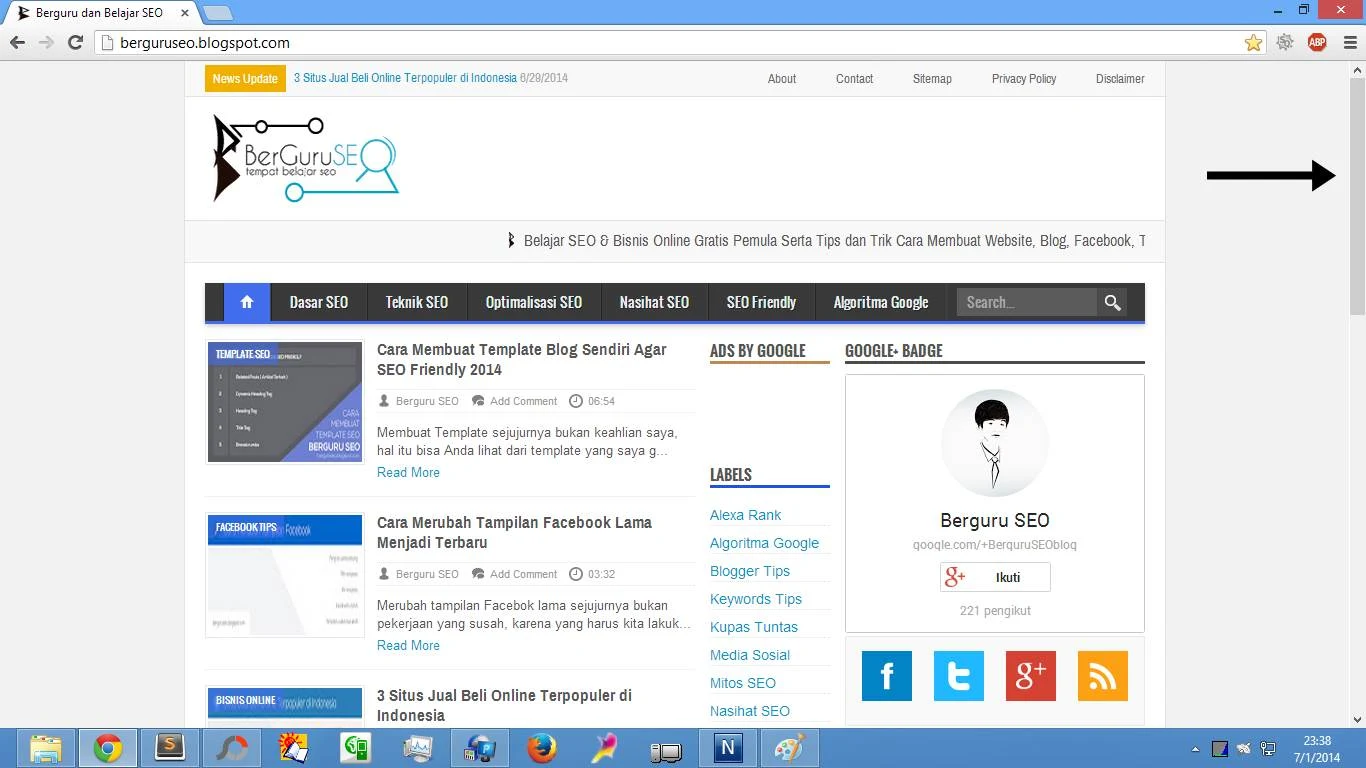Image resolution: width=1366 pixels, height=768 pixels.
Task: Open the Disclaimer link
Action: coord(1120,79)
